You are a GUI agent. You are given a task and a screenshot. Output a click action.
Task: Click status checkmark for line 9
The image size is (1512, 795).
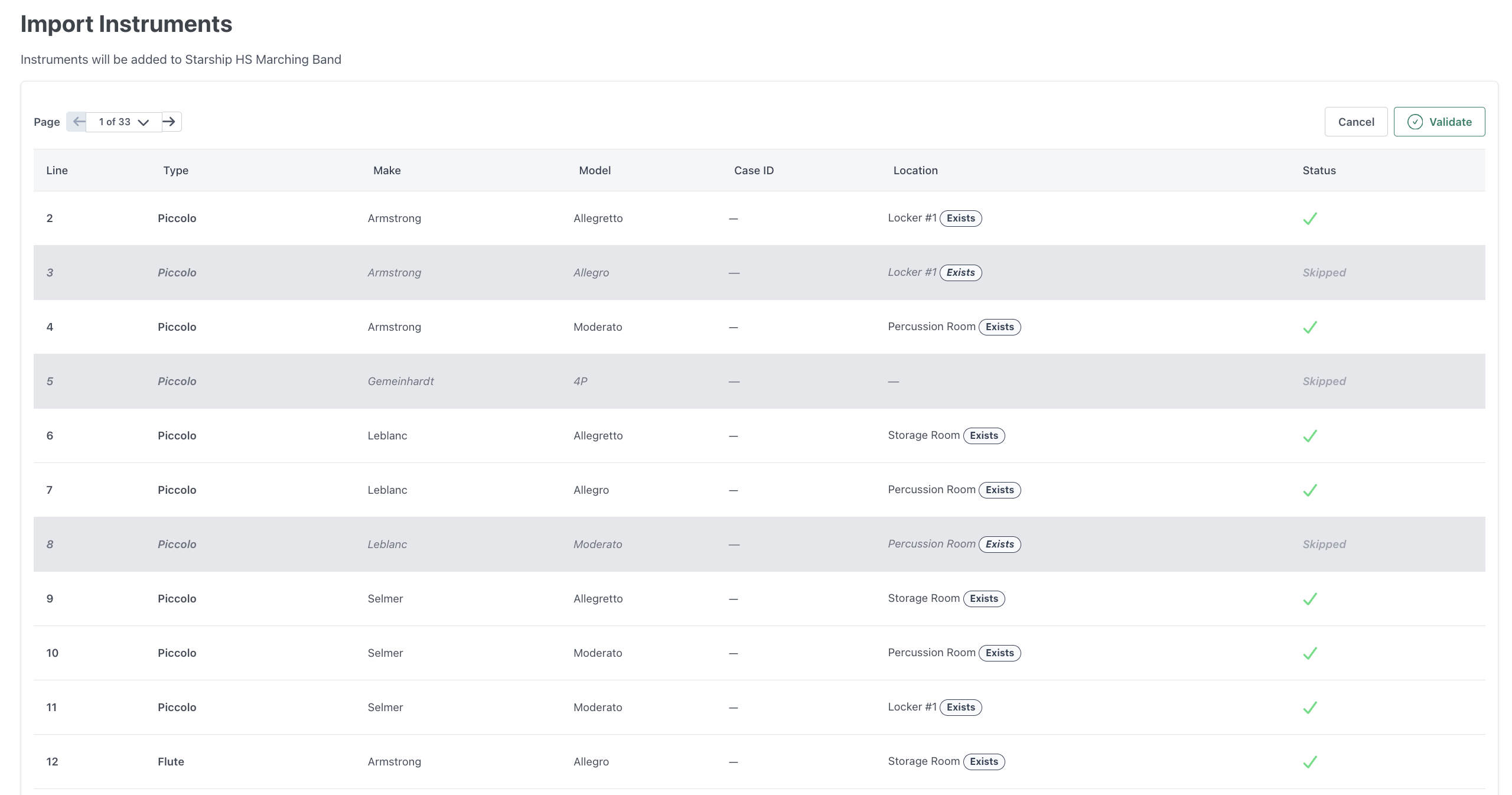point(1309,599)
